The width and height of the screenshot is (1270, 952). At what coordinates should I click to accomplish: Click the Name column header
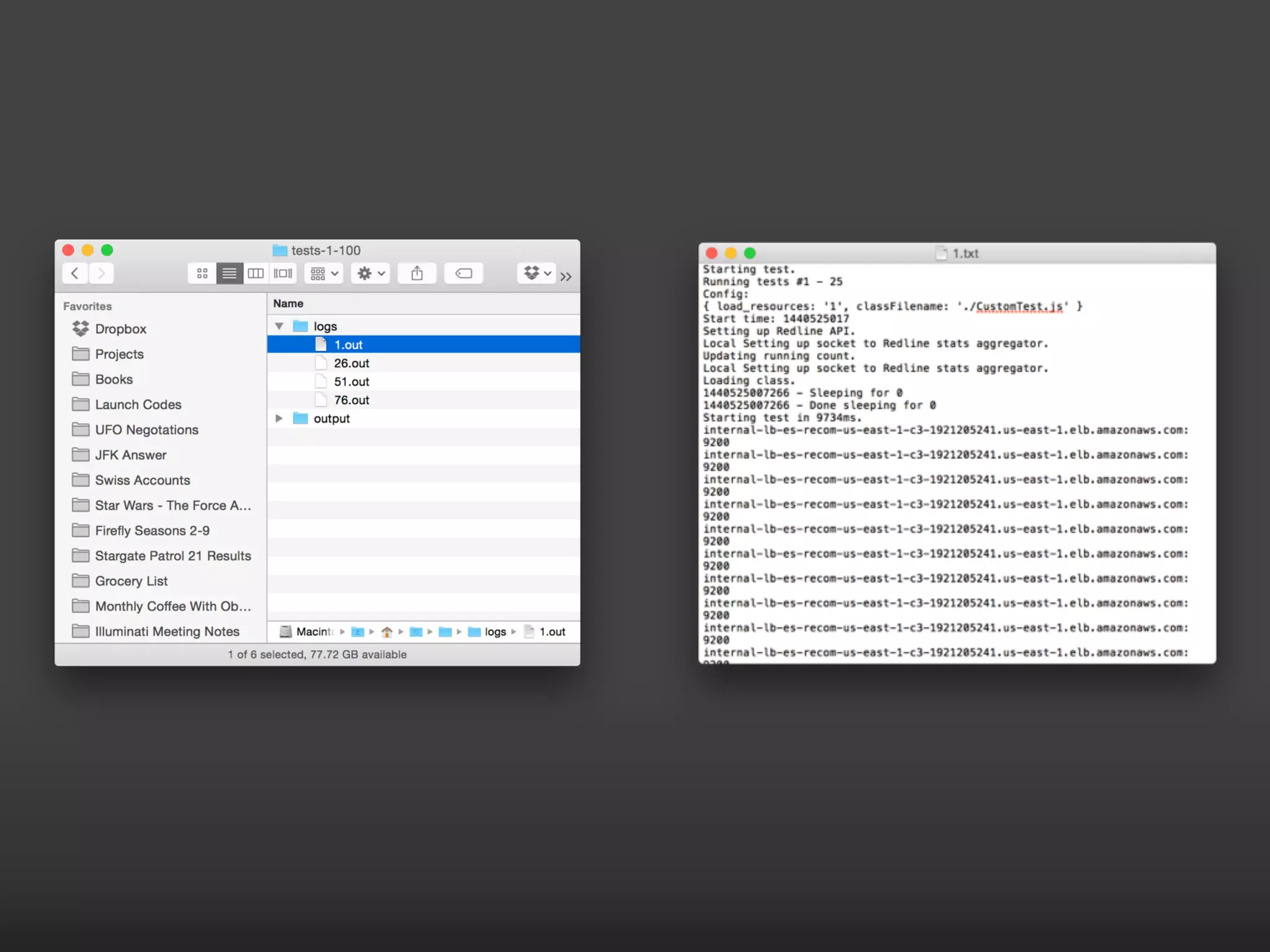(x=288, y=304)
